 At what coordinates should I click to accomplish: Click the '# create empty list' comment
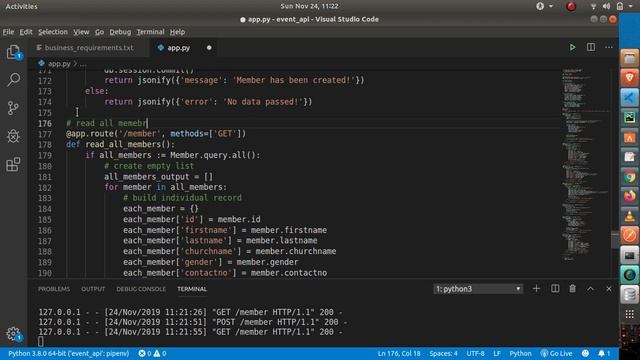[x=149, y=166]
